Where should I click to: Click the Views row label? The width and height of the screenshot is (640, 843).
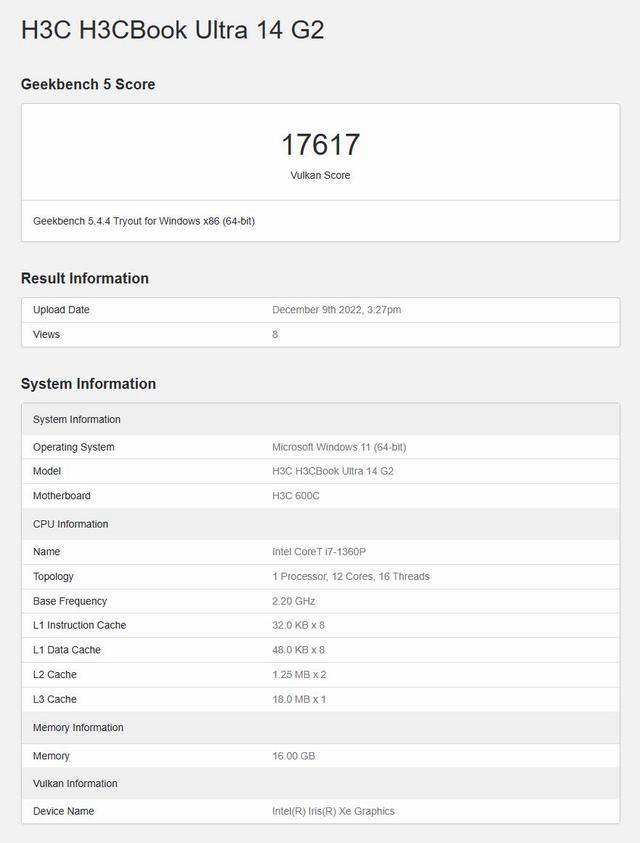tap(46, 335)
